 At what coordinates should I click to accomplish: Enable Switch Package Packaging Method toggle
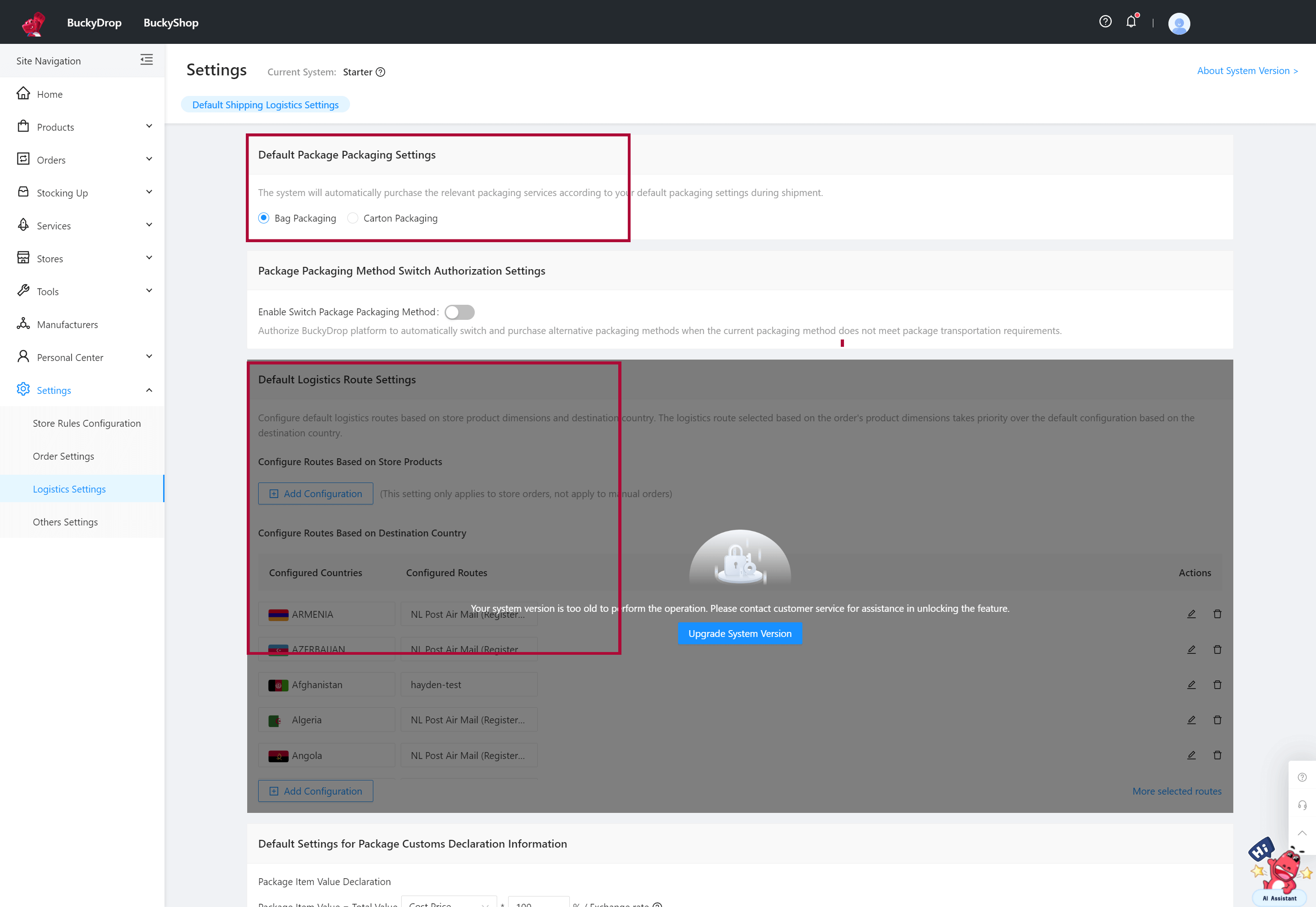[460, 311]
